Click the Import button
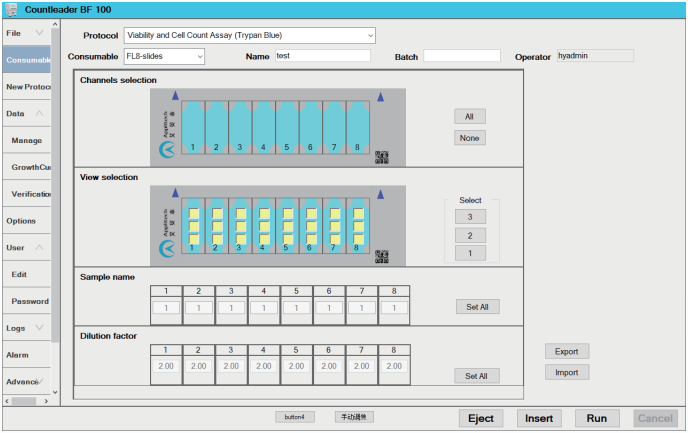 (x=567, y=372)
